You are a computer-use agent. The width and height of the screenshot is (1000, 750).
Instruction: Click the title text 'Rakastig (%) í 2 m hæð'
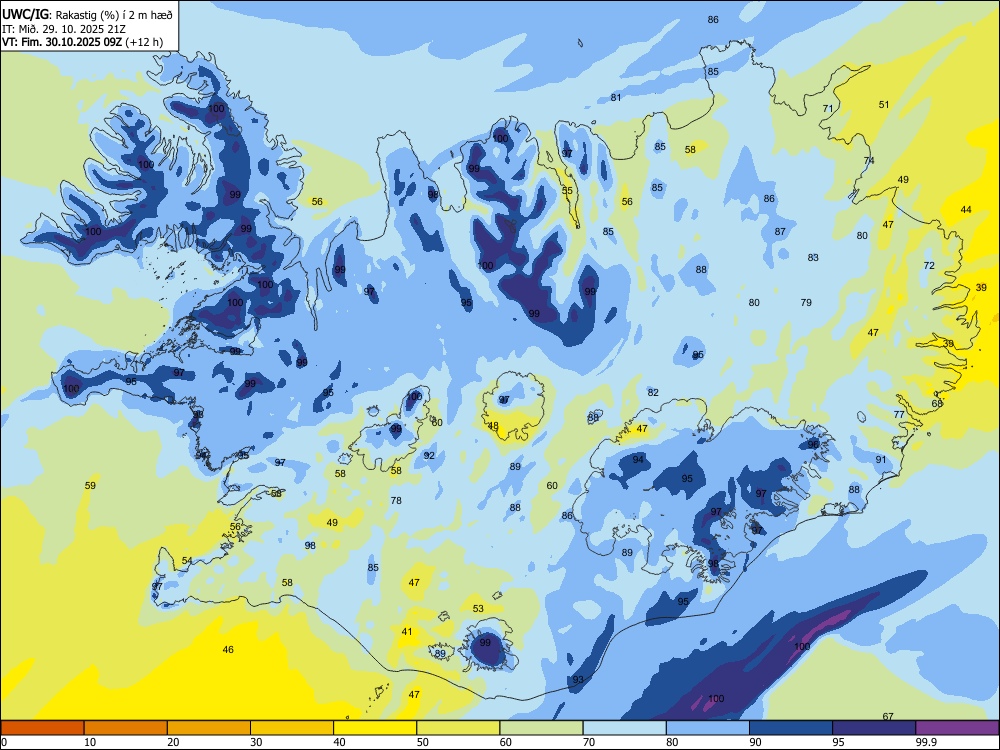(x=115, y=15)
